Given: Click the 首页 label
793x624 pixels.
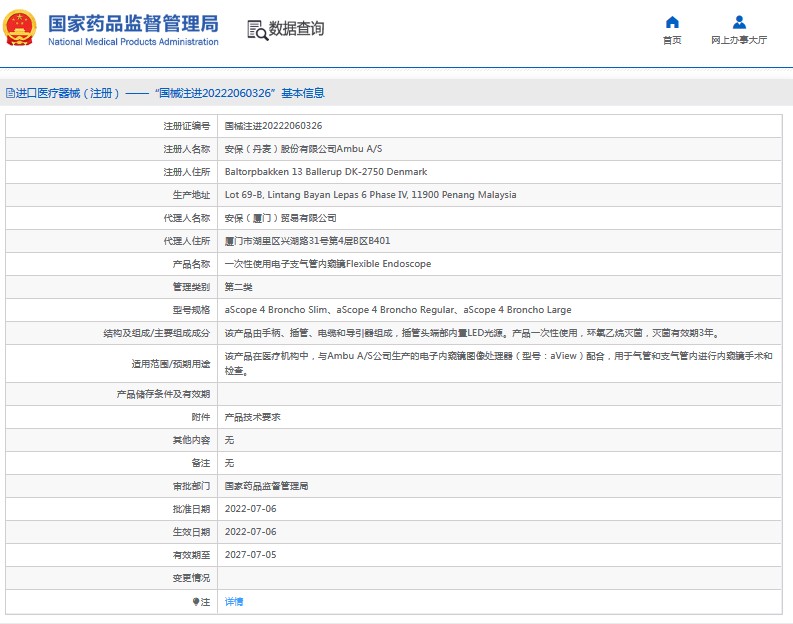Looking at the screenshot, I should click(x=672, y=40).
